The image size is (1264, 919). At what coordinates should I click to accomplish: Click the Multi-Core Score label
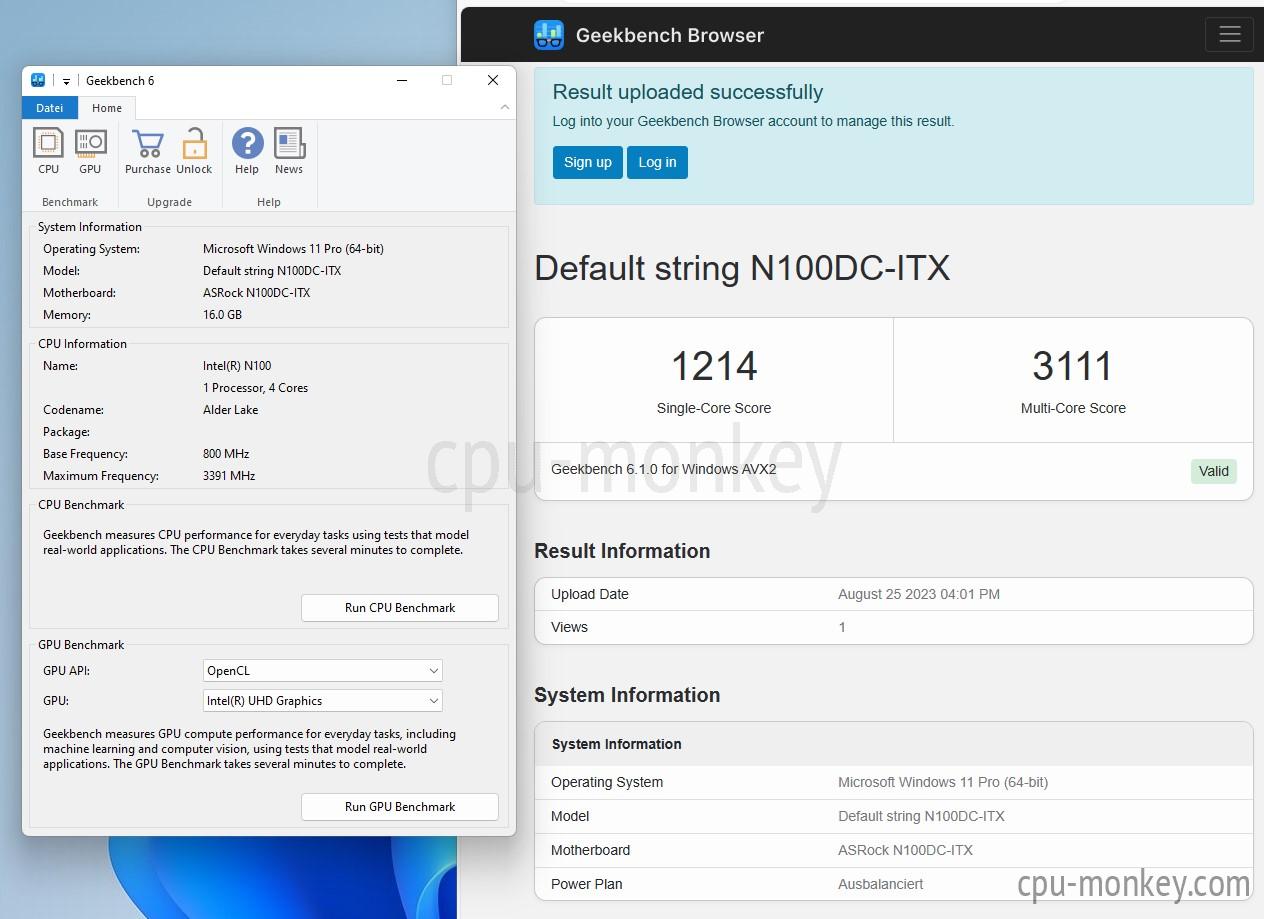[1073, 408]
